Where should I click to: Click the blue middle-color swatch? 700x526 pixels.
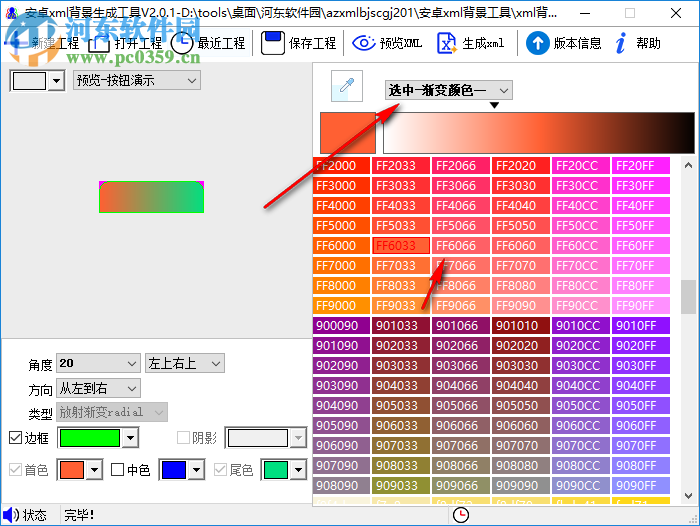[x=174, y=470]
